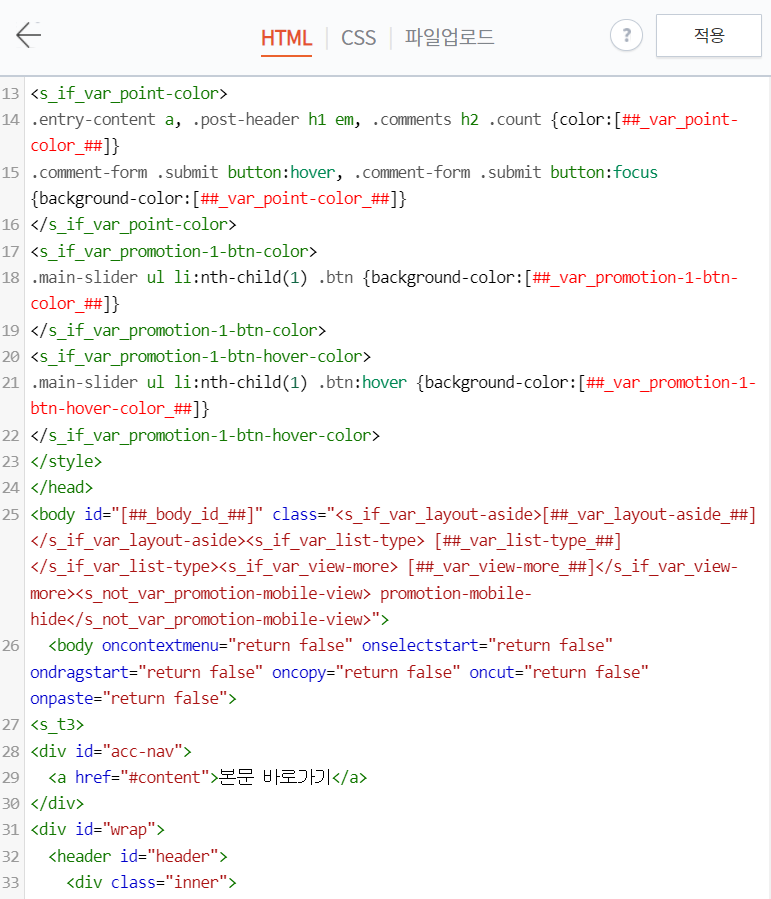Click line number 33 in the gutter
This screenshot has width=771, height=899.
pyautogui.click(x=10, y=882)
